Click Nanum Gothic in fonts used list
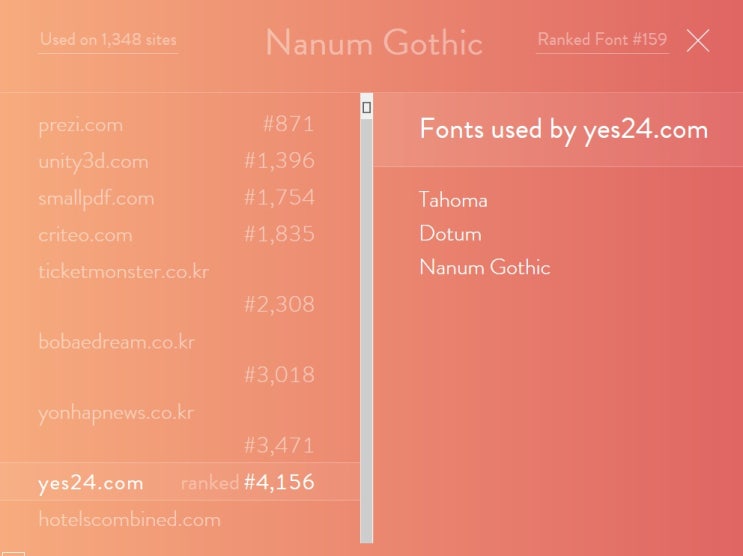The width and height of the screenshot is (743, 556). coord(485,268)
